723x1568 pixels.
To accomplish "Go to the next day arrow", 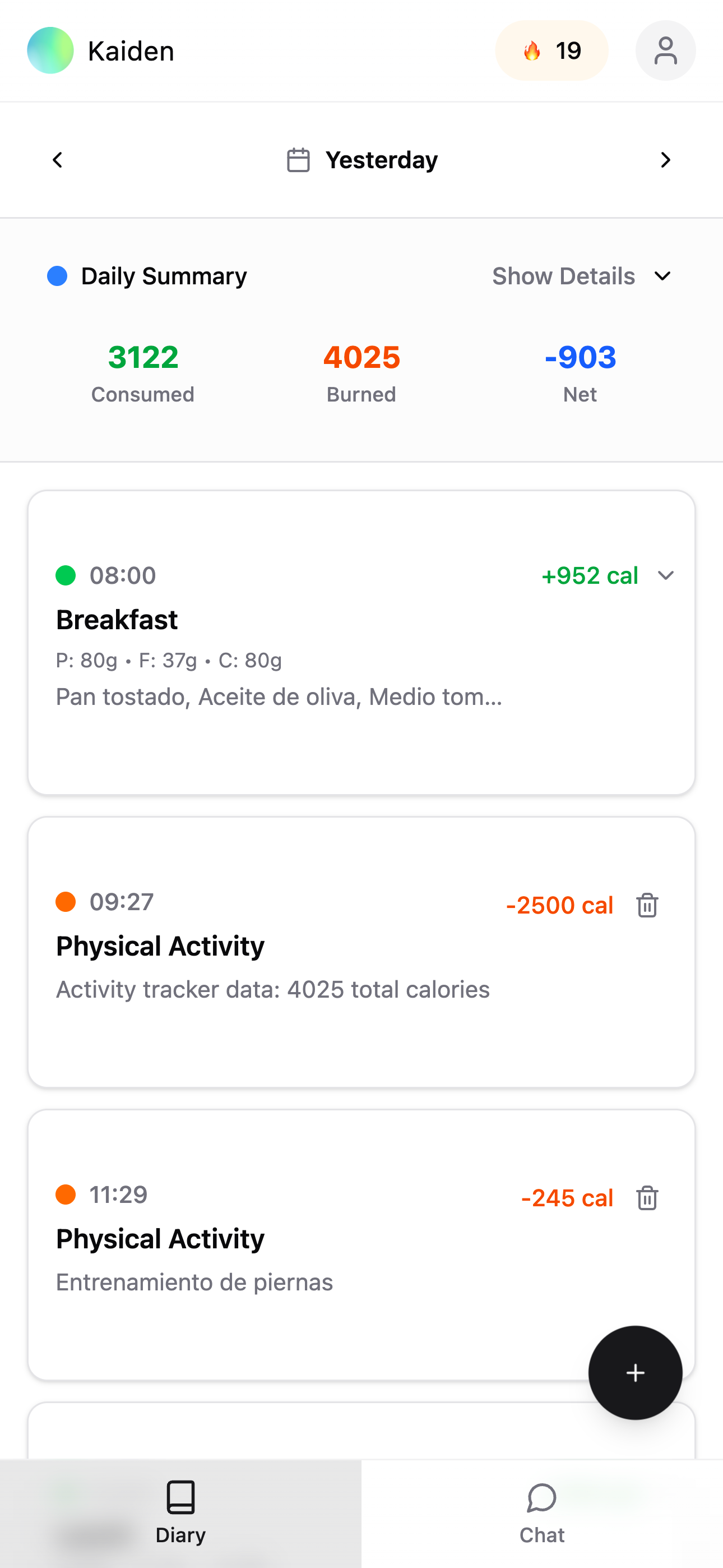I will [x=665, y=160].
